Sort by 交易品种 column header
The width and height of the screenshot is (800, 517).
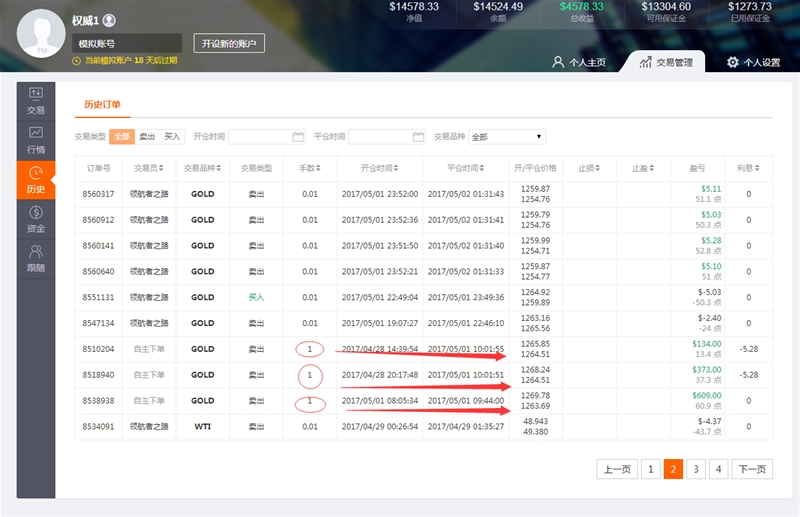pos(203,168)
